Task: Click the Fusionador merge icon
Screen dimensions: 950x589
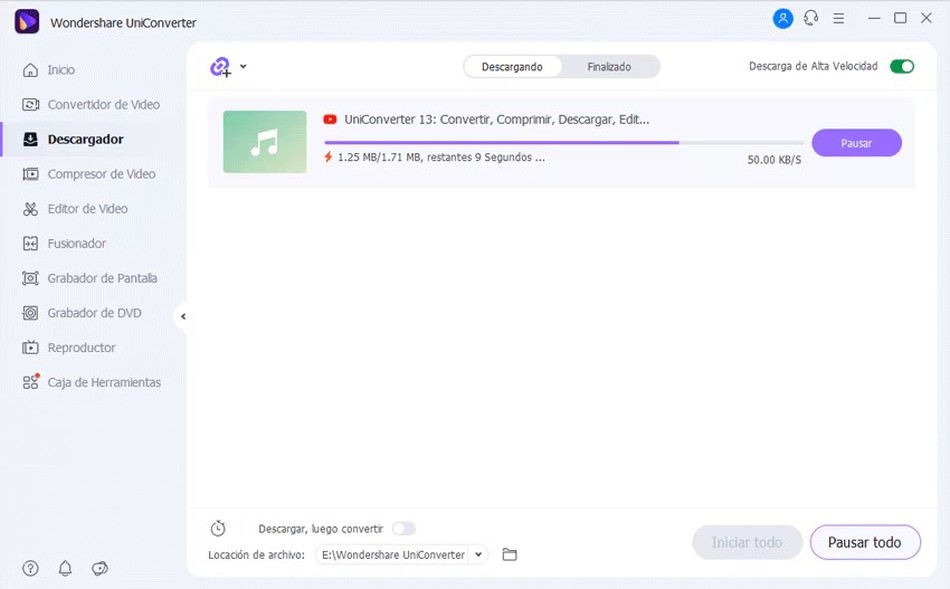Action: pos(30,244)
